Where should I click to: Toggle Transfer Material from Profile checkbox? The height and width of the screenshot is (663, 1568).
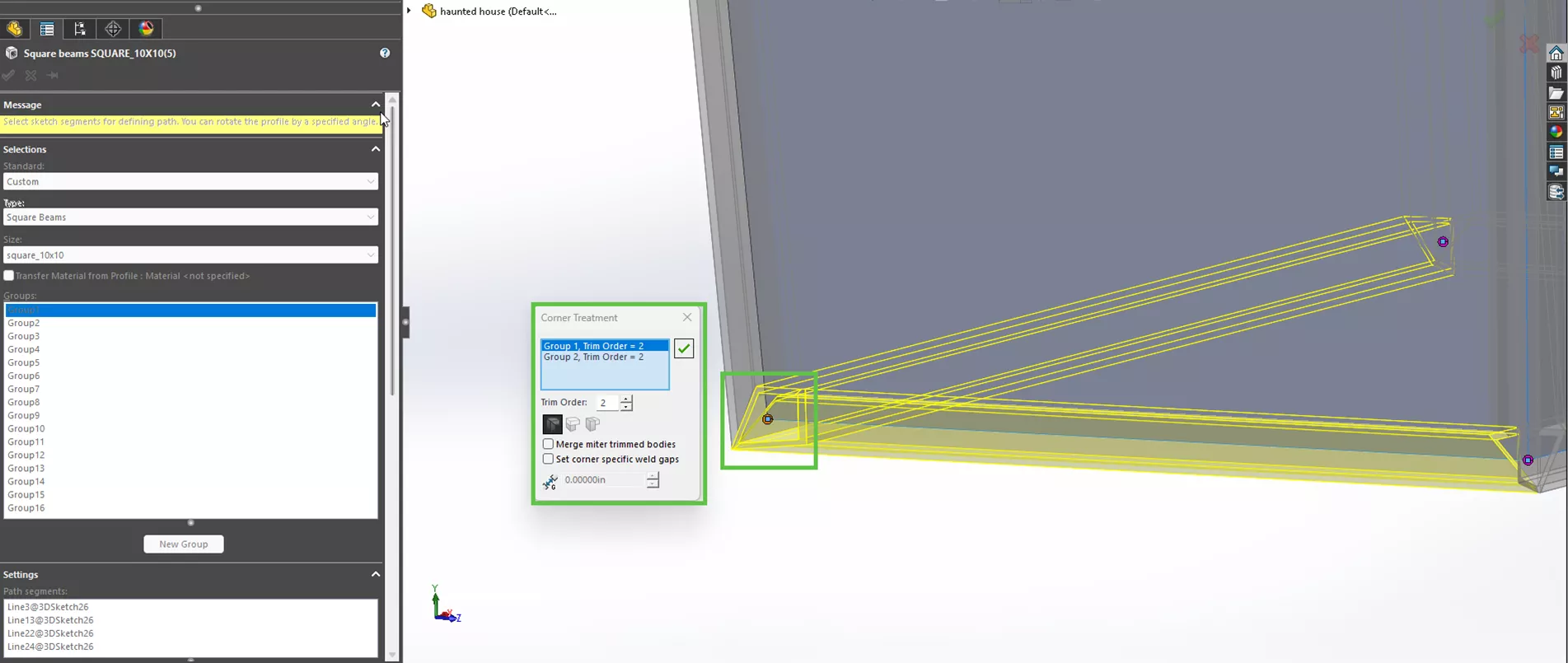click(x=9, y=276)
